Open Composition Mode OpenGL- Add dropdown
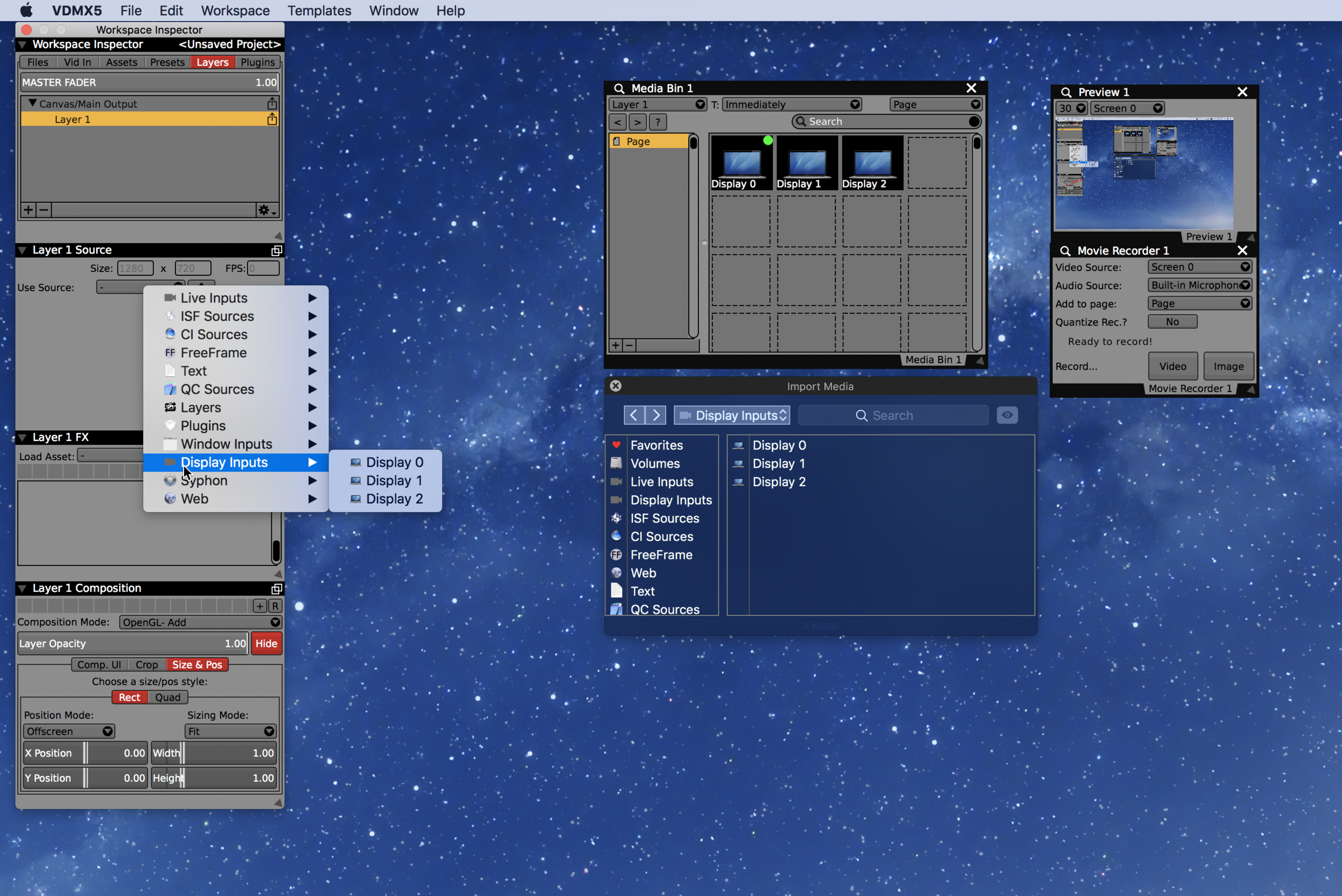1342x896 pixels. [x=201, y=622]
